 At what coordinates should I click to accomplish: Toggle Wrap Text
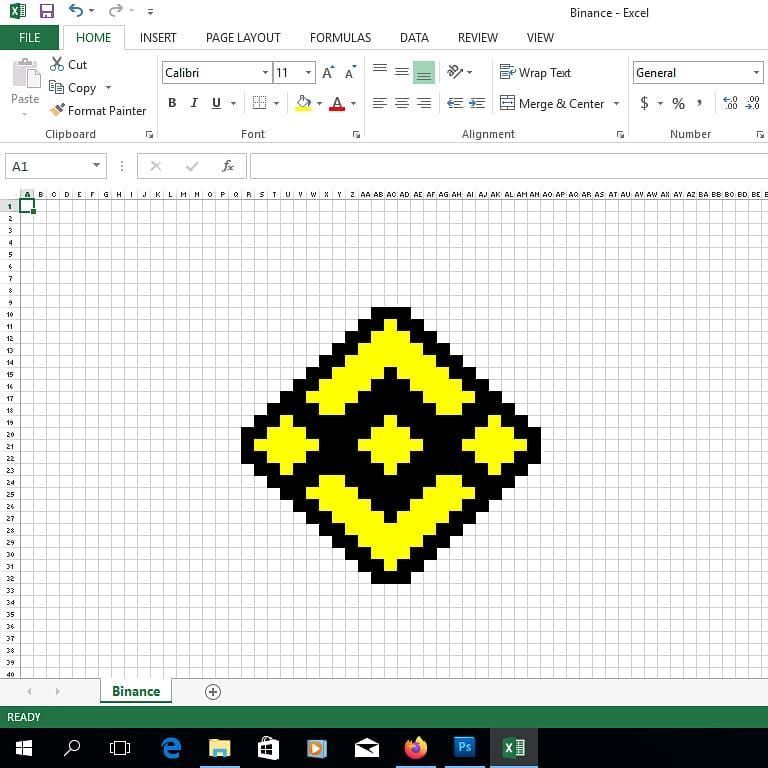pos(535,72)
